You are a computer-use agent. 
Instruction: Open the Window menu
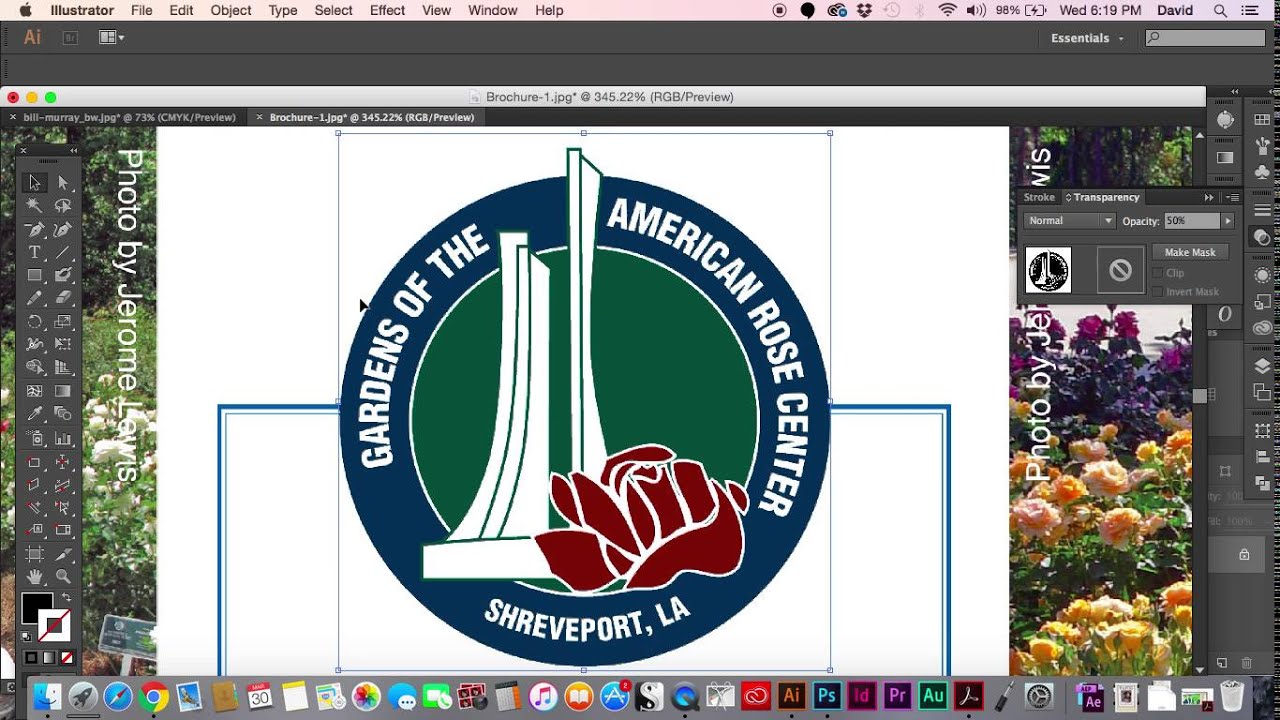pos(493,10)
